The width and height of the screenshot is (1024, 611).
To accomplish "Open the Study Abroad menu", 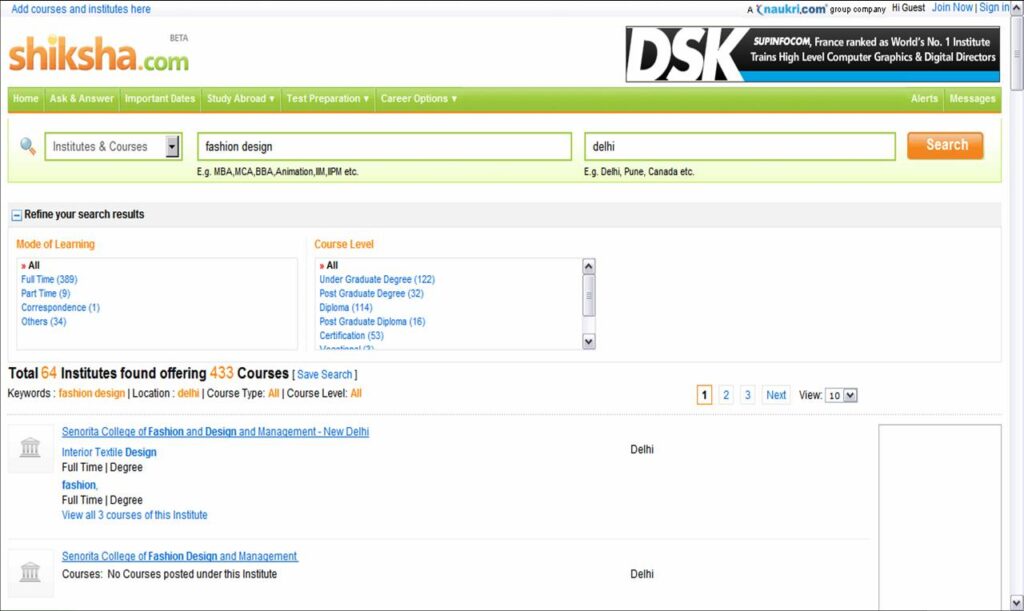I will pos(240,99).
